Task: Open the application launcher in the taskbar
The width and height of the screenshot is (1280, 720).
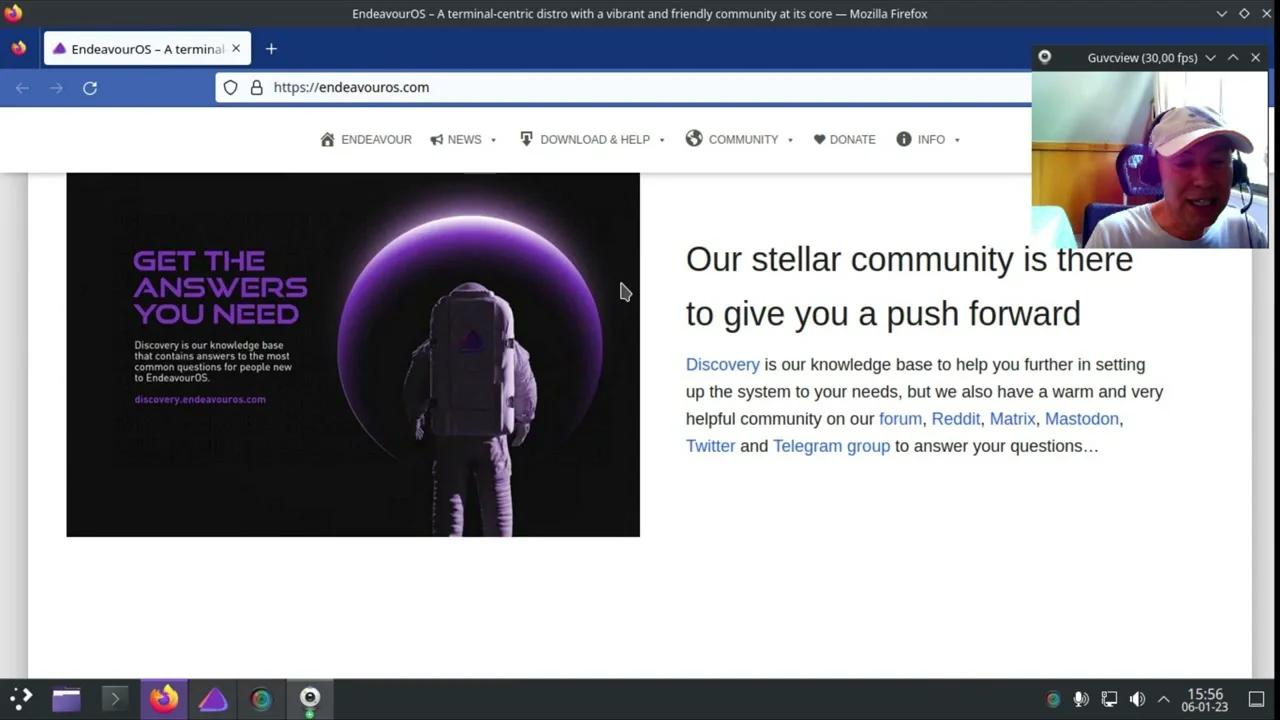Action: [20, 699]
